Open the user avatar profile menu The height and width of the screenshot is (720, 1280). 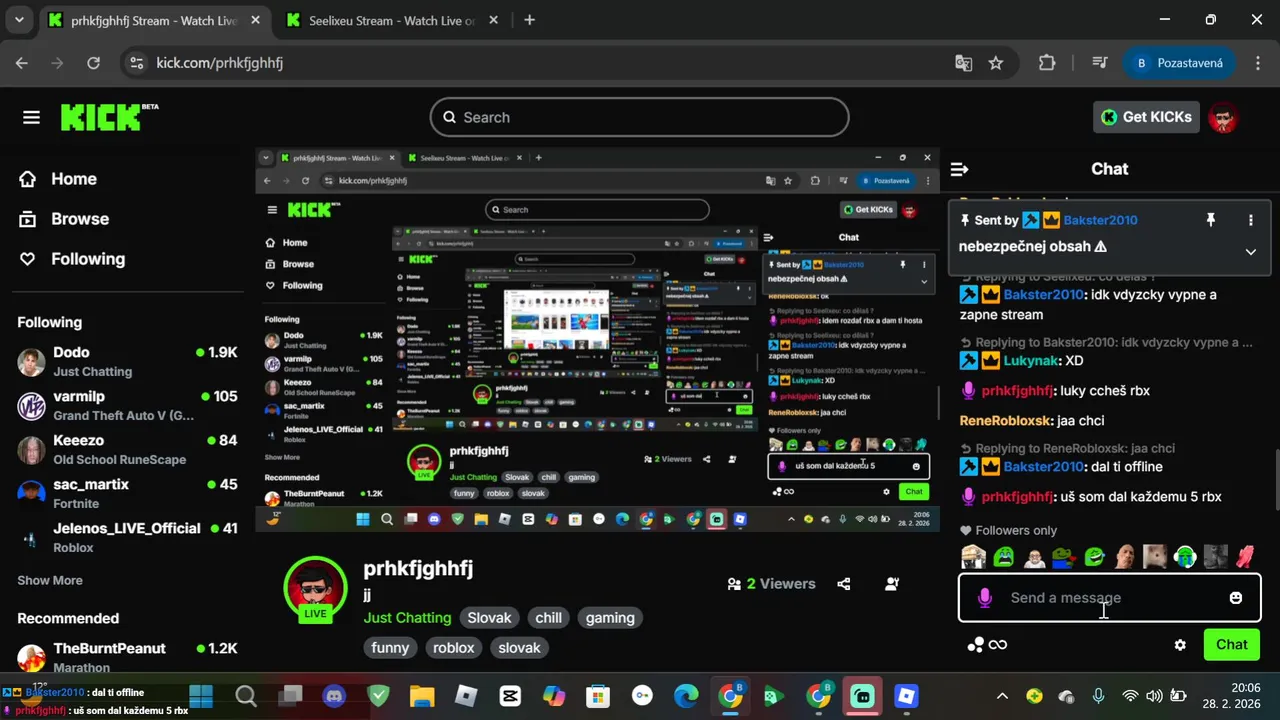[1223, 117]
